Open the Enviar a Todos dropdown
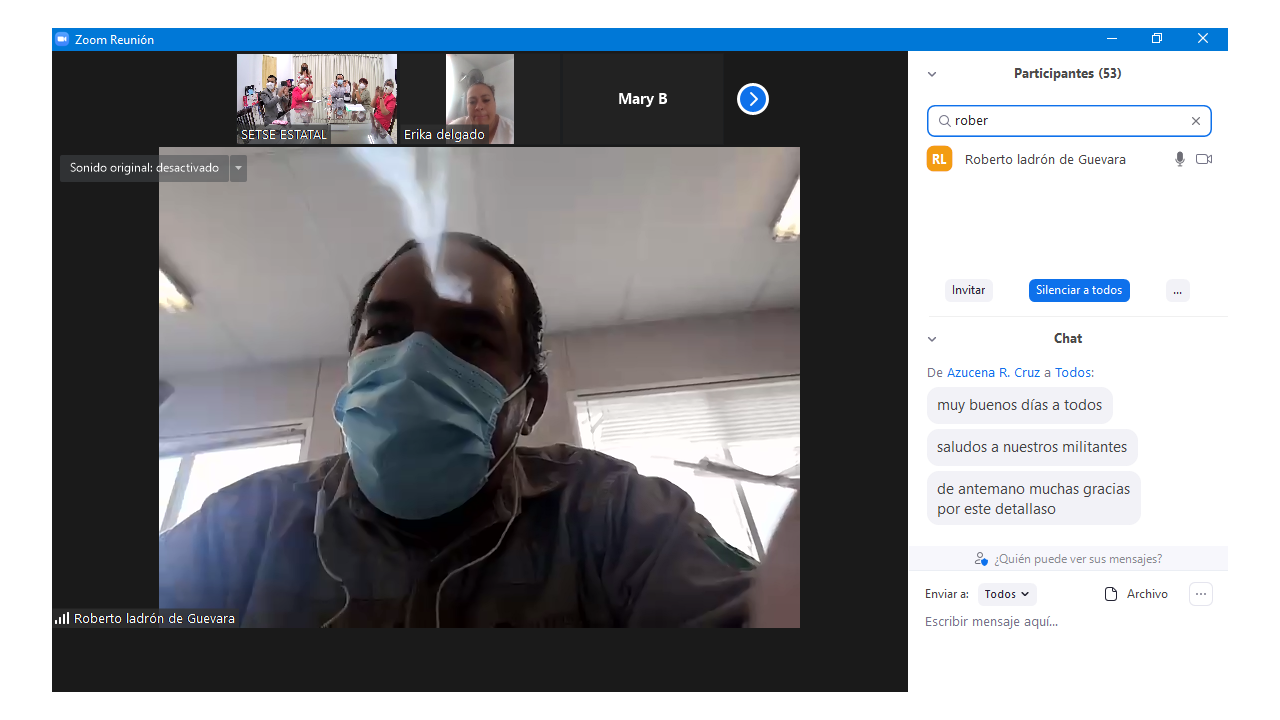 (1007, 594)
